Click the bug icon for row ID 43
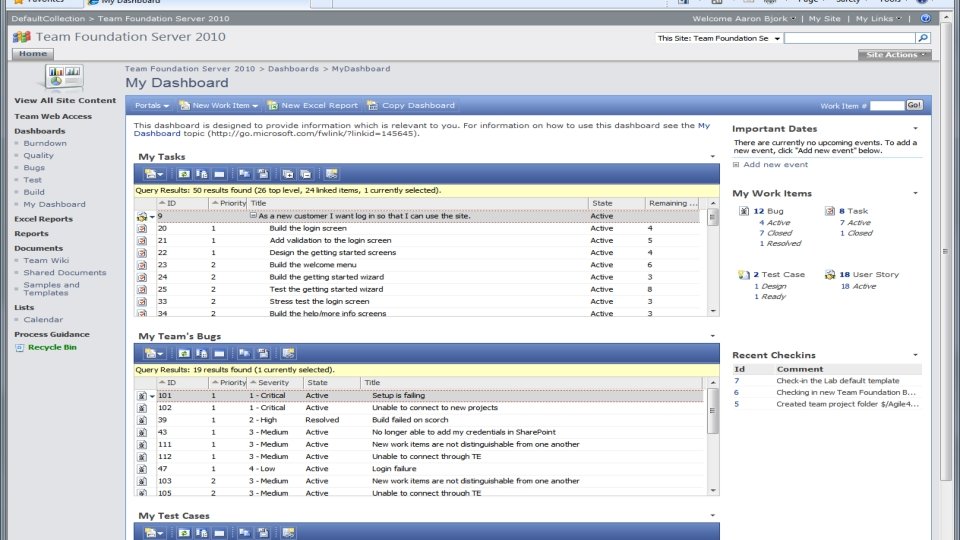Viewport: 960px width, 540px height. point(142,432)
